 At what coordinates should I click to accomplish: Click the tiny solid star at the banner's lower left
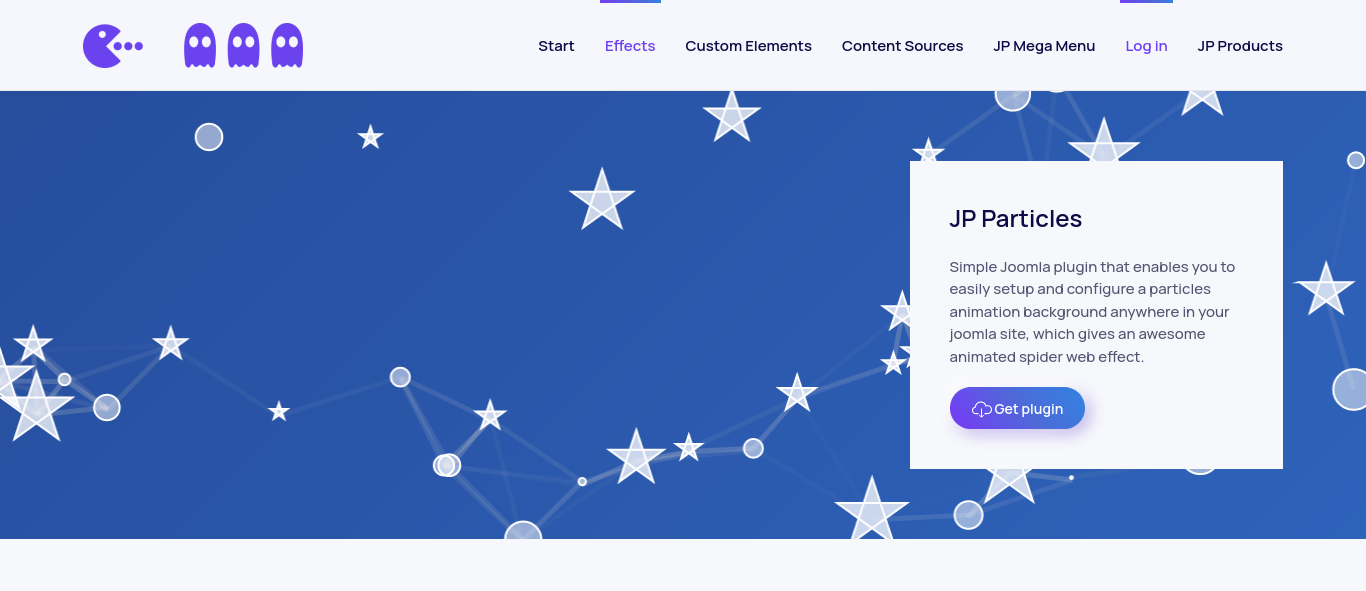point(279,411)
